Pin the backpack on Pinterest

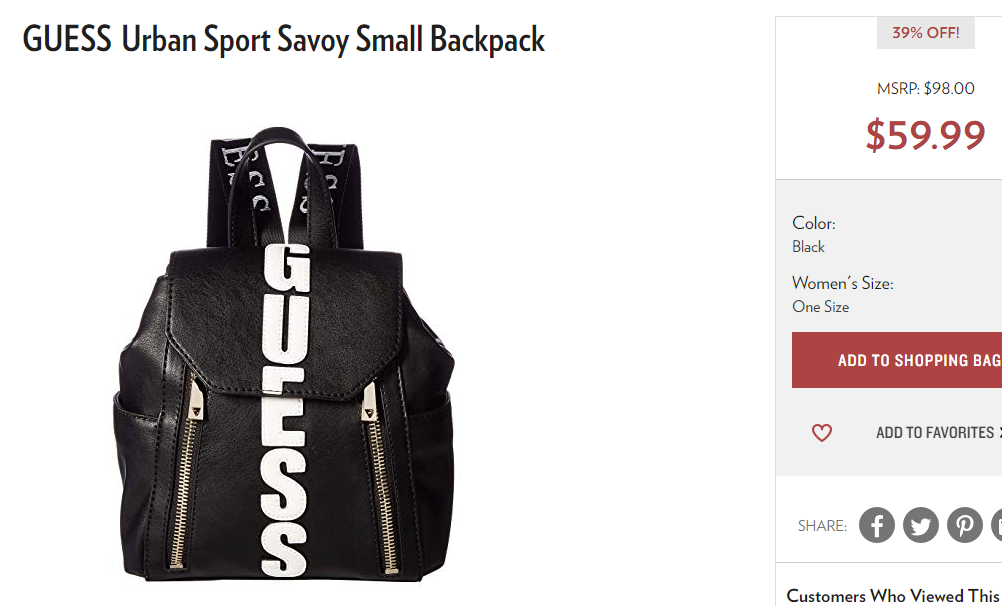coord(964,525)
